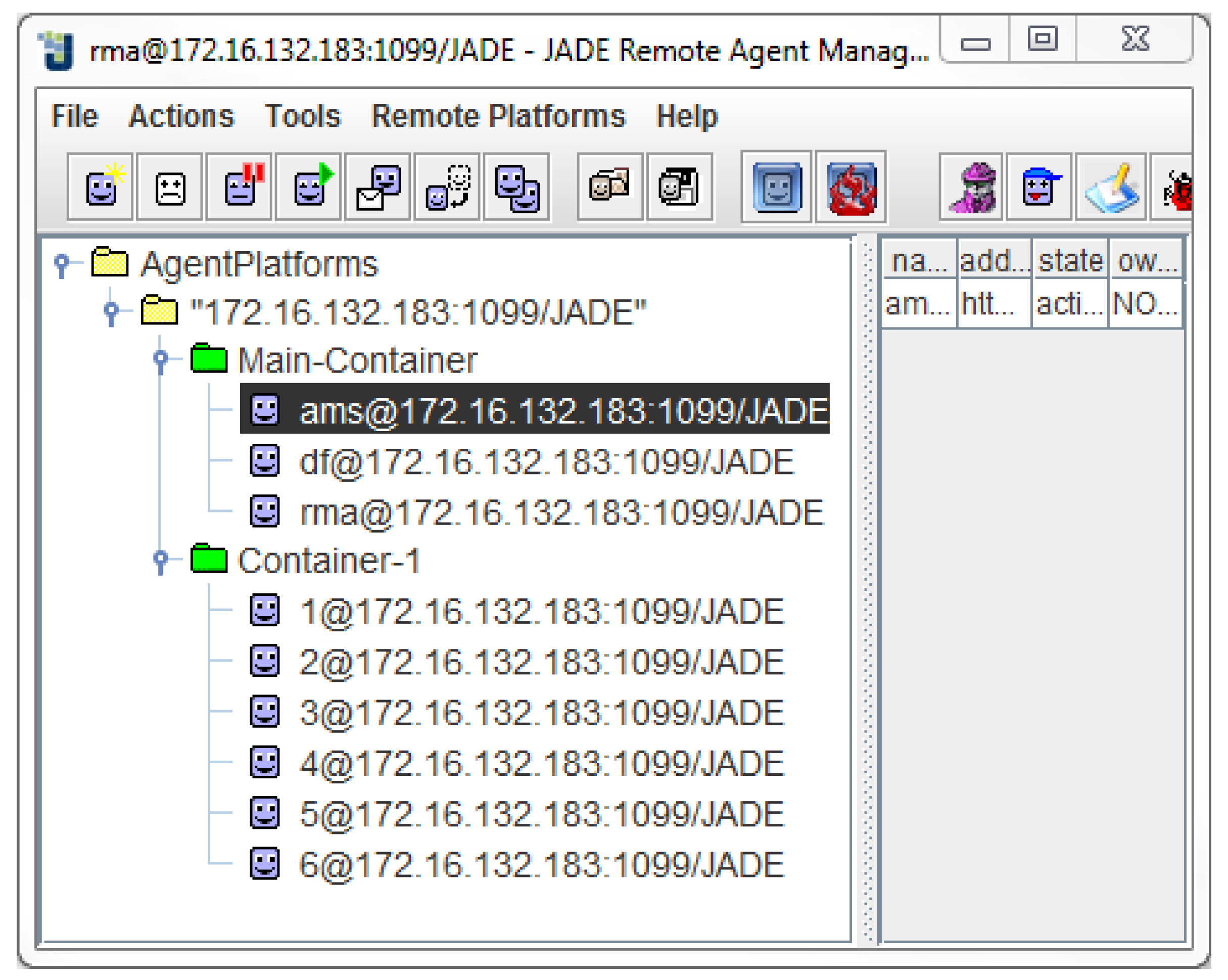Screen dimensions: 1228x980
Task: Click the state column header
Action: [x=1070, y=261]
